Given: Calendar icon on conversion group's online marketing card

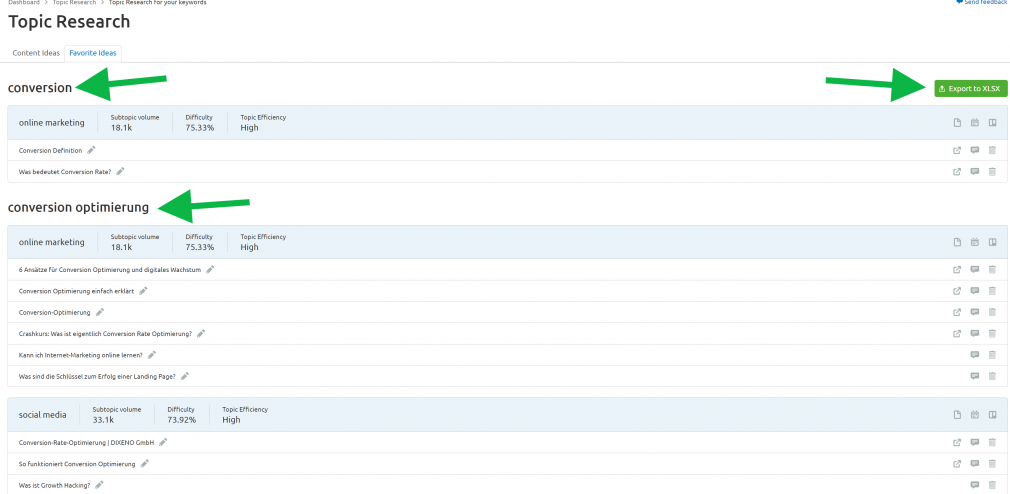Looking at the screenshot, I should point(975,122).
